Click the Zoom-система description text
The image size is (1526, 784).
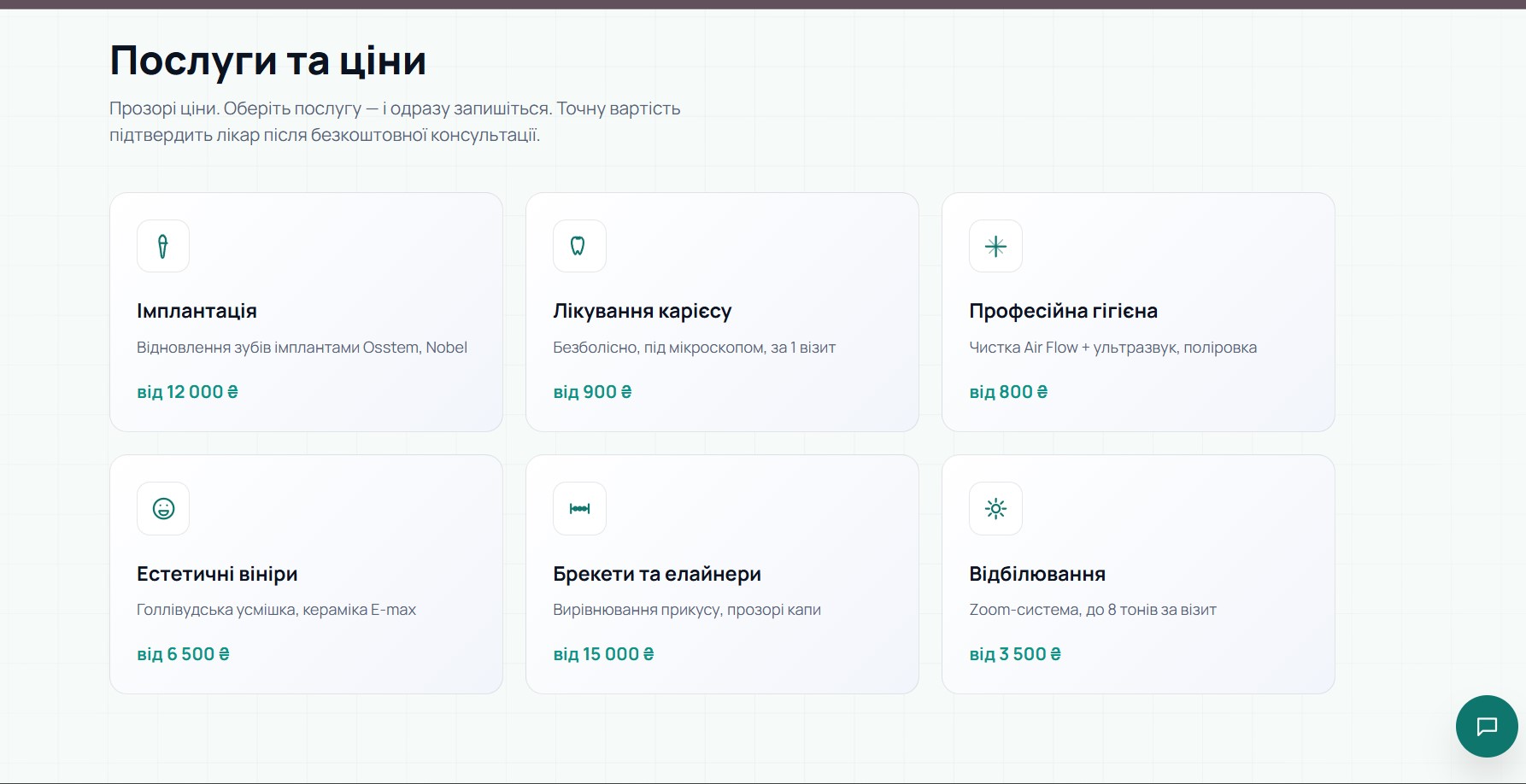[x=1093, y=610]
